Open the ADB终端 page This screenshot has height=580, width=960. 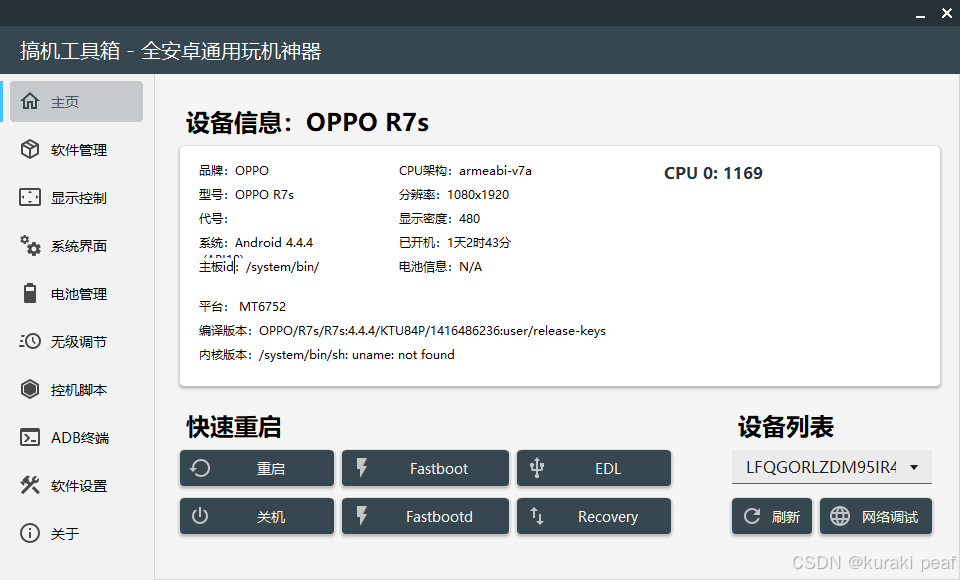(x=77, y=437)
